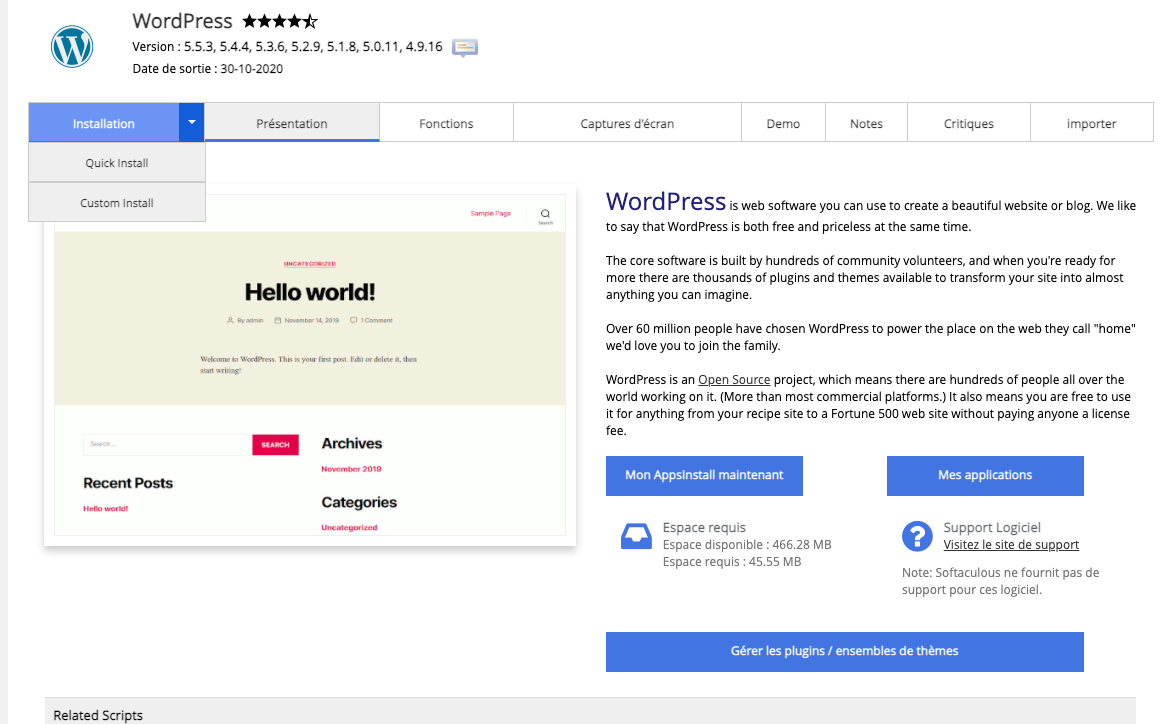Screen dimensions: 1170x724
Task: View the Critiques tab
Action: [968, 123]
